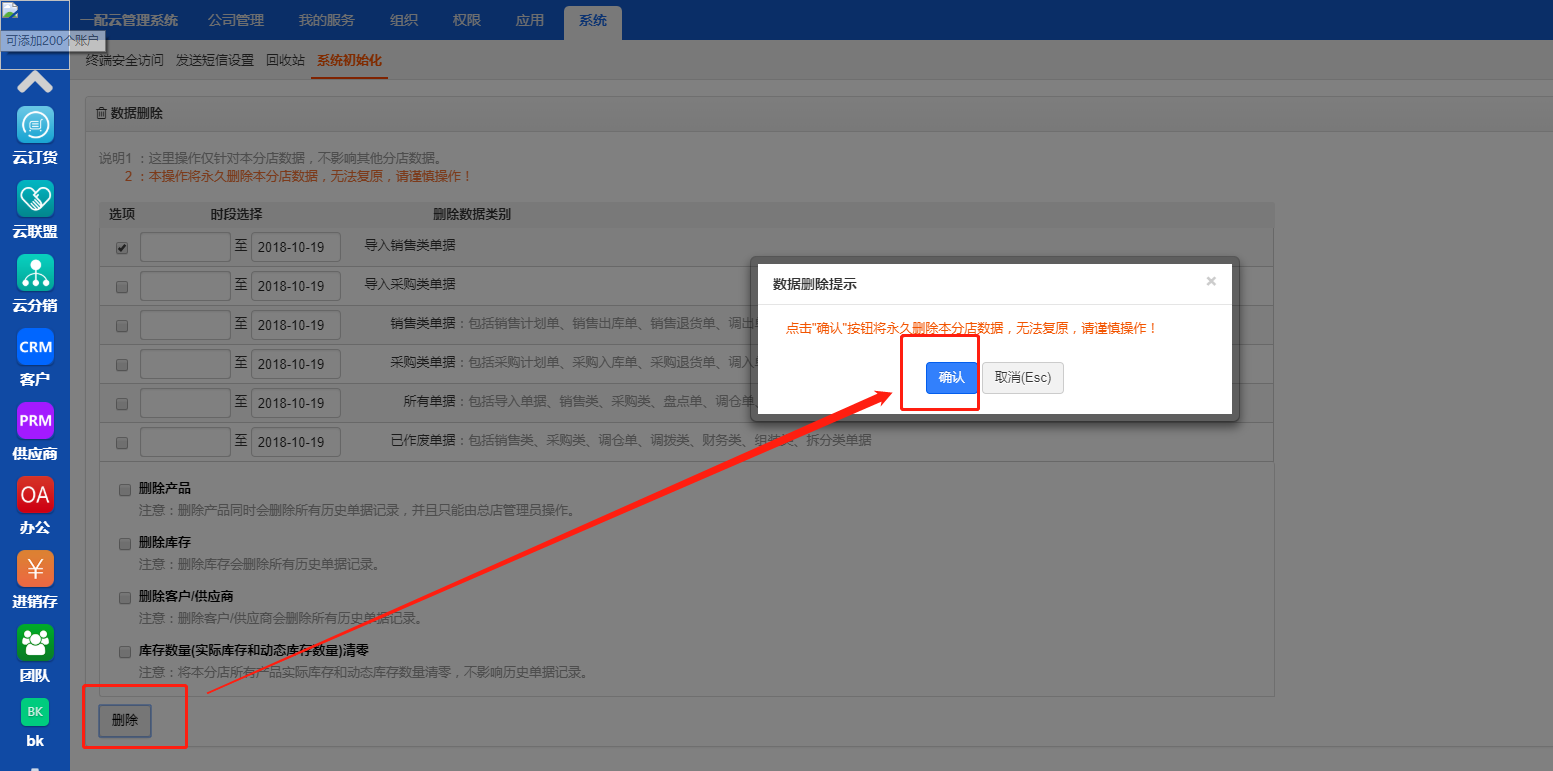Click start date field for 采购类单据
Viewport: 1553px width, 771px height.
coord(185,364)
